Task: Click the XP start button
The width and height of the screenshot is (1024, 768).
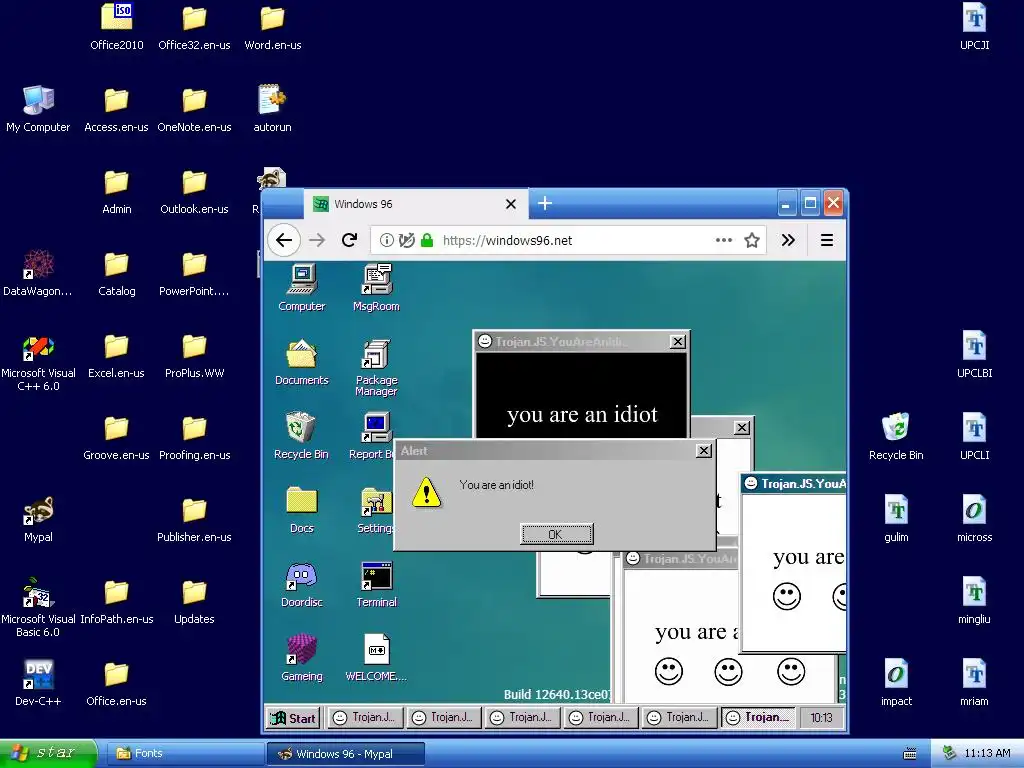Action: [47, 753]
